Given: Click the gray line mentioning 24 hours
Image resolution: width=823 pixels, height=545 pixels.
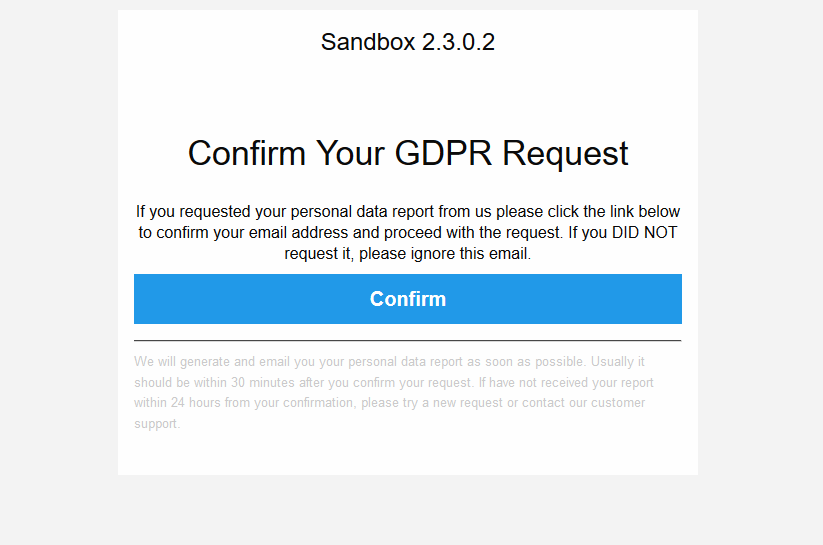Looking at the screenshot, I should click(389, 403).
